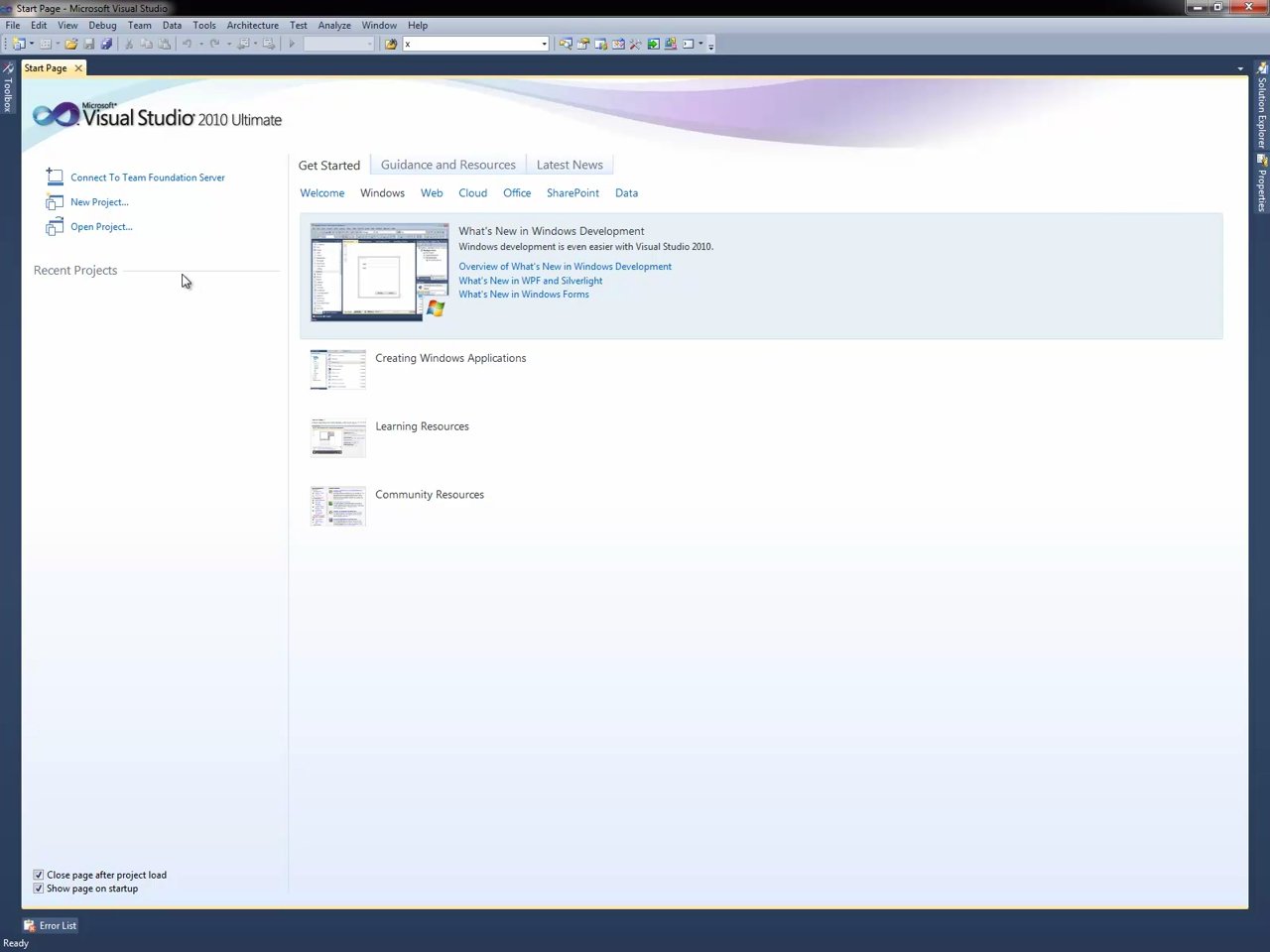Click the Add New Item toolbar icon
Screen dimensions: 1270x952
point(46,44)
